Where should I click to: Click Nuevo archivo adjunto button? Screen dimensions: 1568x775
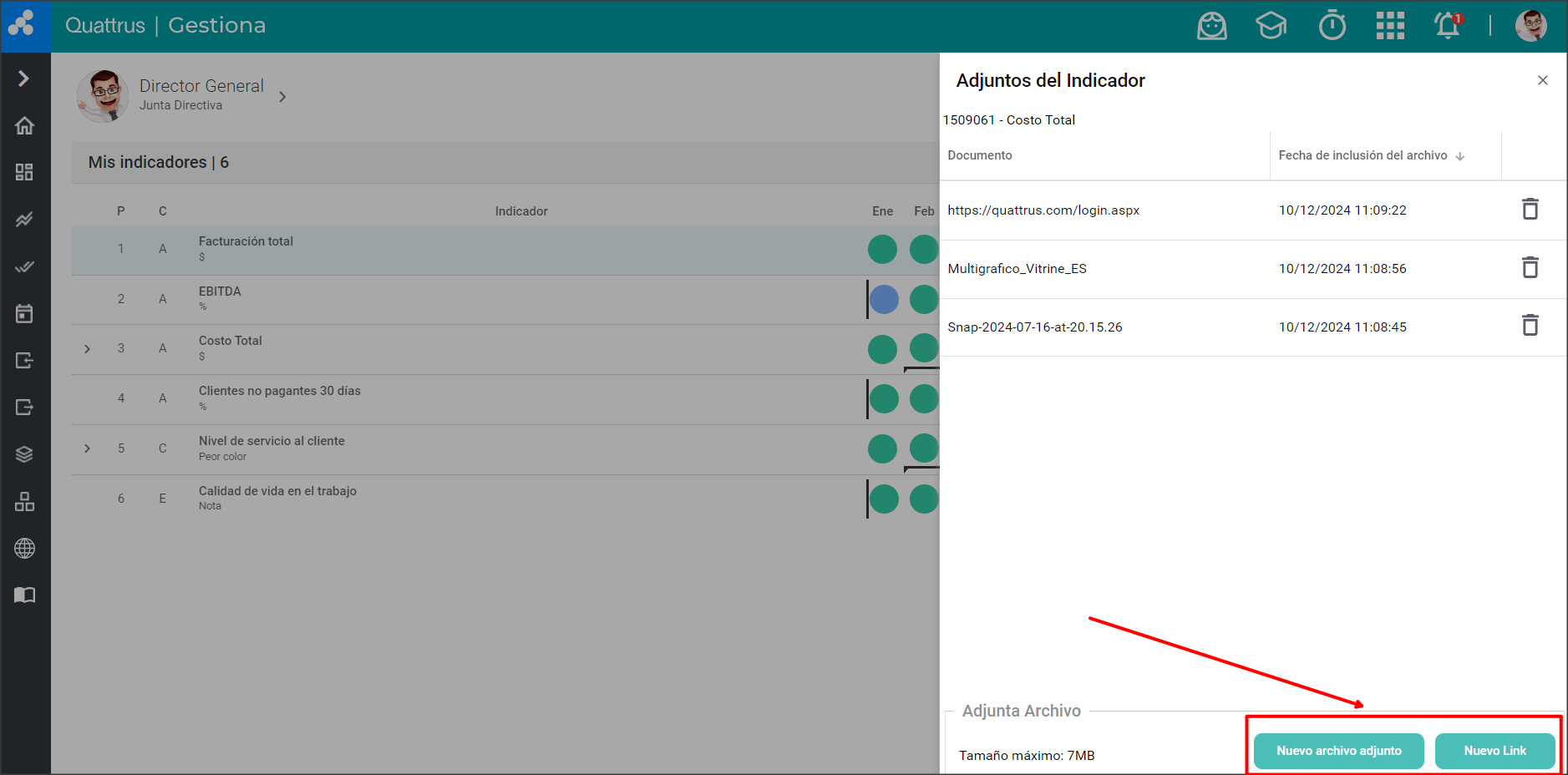click(x=1338, y=751)
